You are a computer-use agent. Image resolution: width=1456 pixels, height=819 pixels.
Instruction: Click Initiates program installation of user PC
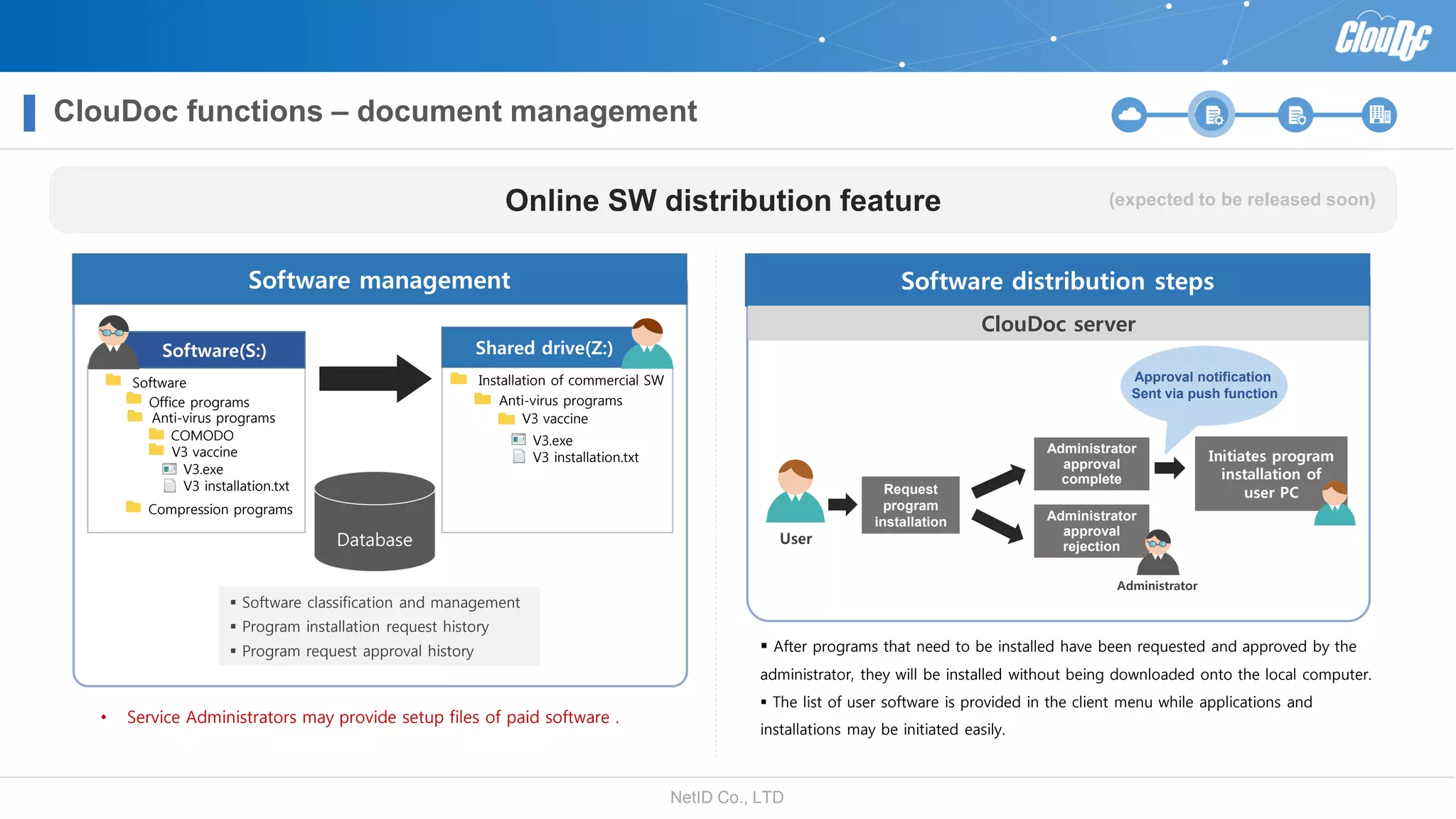coord(1270,473)
